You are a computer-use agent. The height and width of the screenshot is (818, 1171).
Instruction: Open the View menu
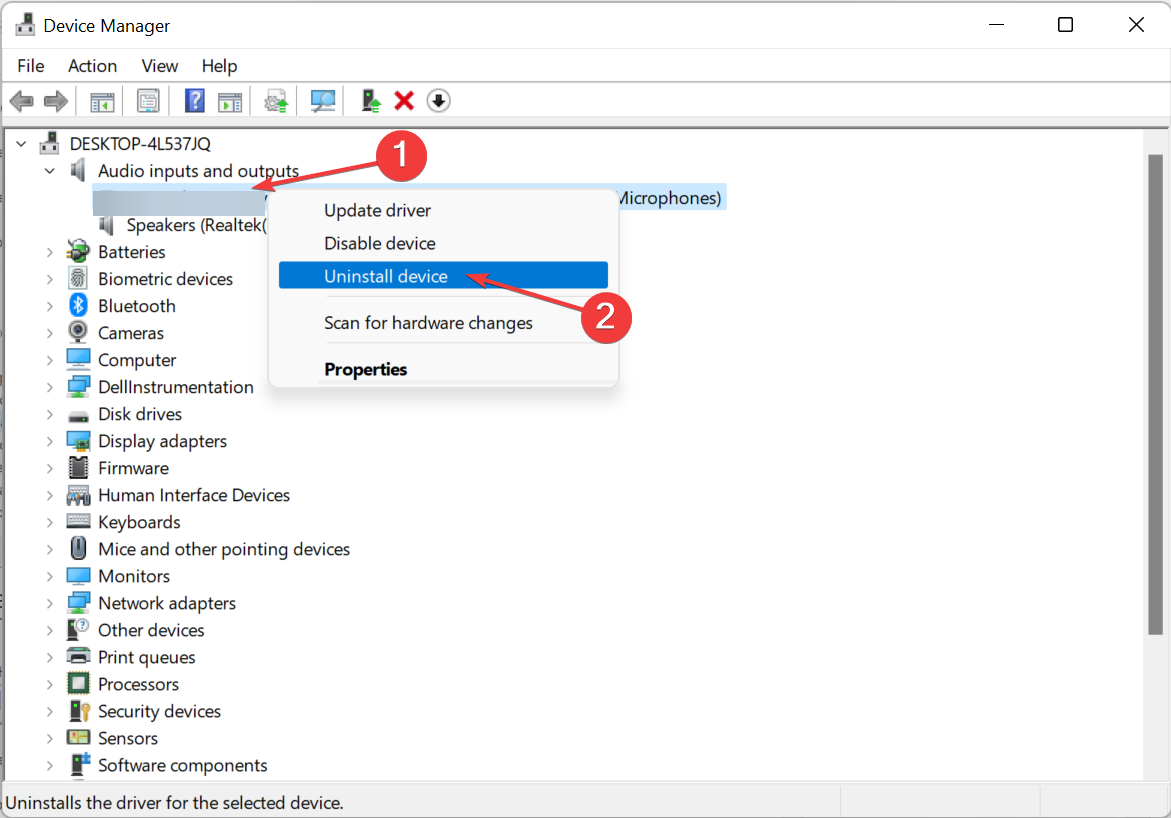(160, 66)
